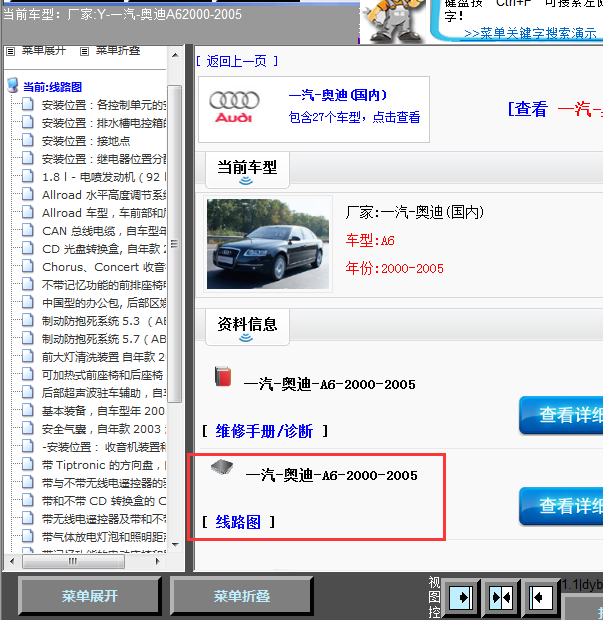
Task: Open the 一汽-奥迪(国内) brand link
Action: [x=338, y=95]
